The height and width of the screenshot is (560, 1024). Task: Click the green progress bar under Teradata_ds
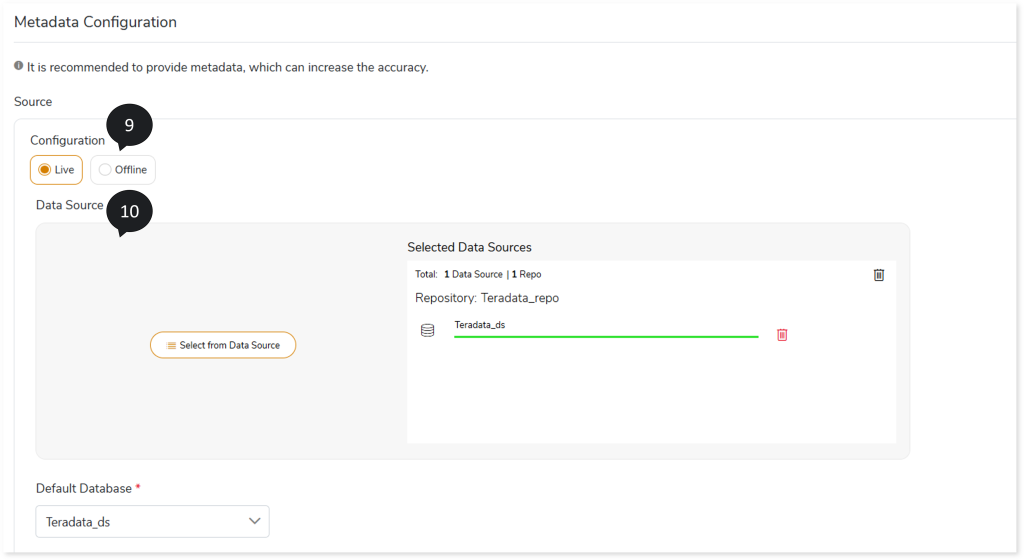pos(606,337)
